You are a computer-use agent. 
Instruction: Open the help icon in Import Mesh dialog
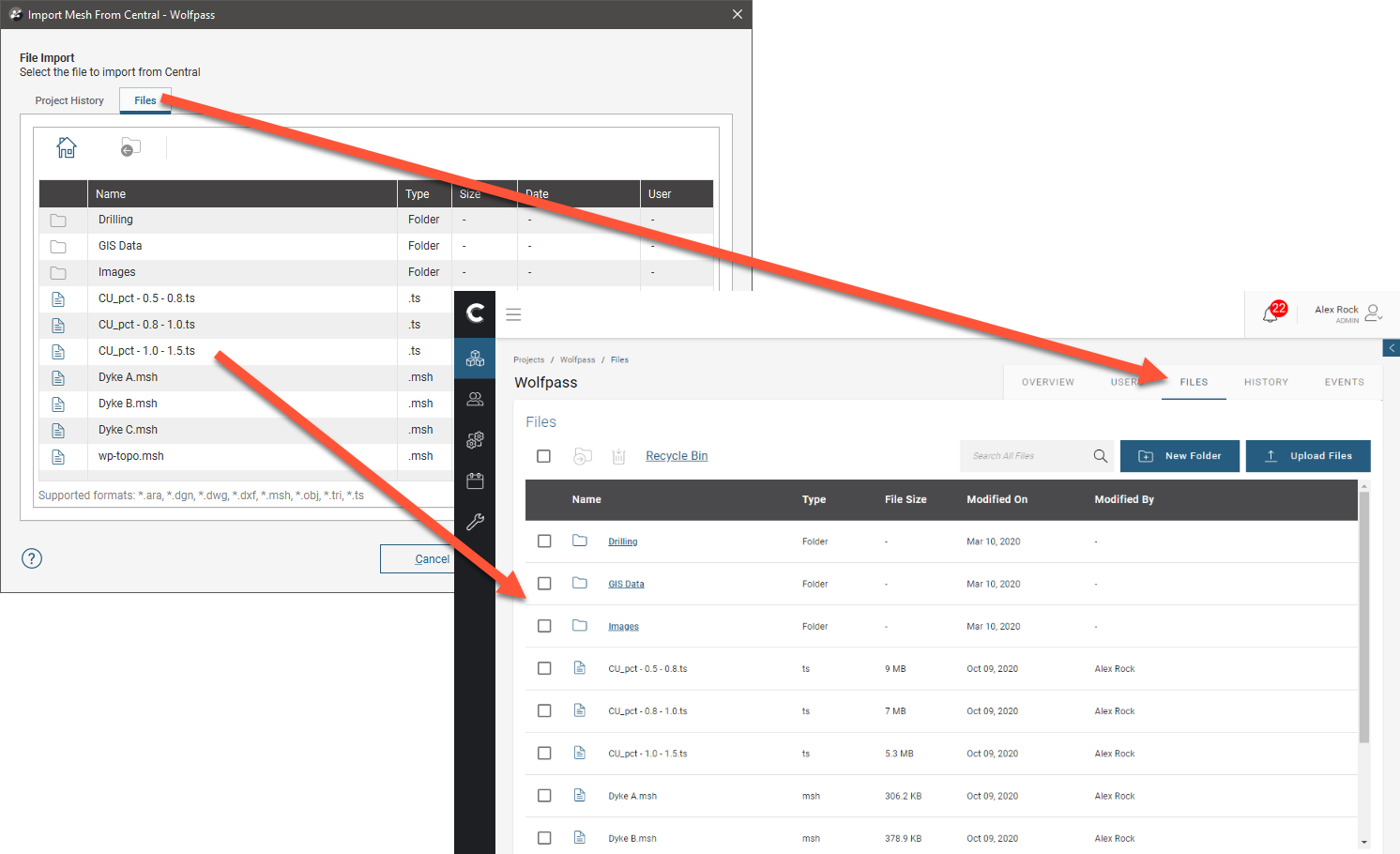click(x=32, y=558)
